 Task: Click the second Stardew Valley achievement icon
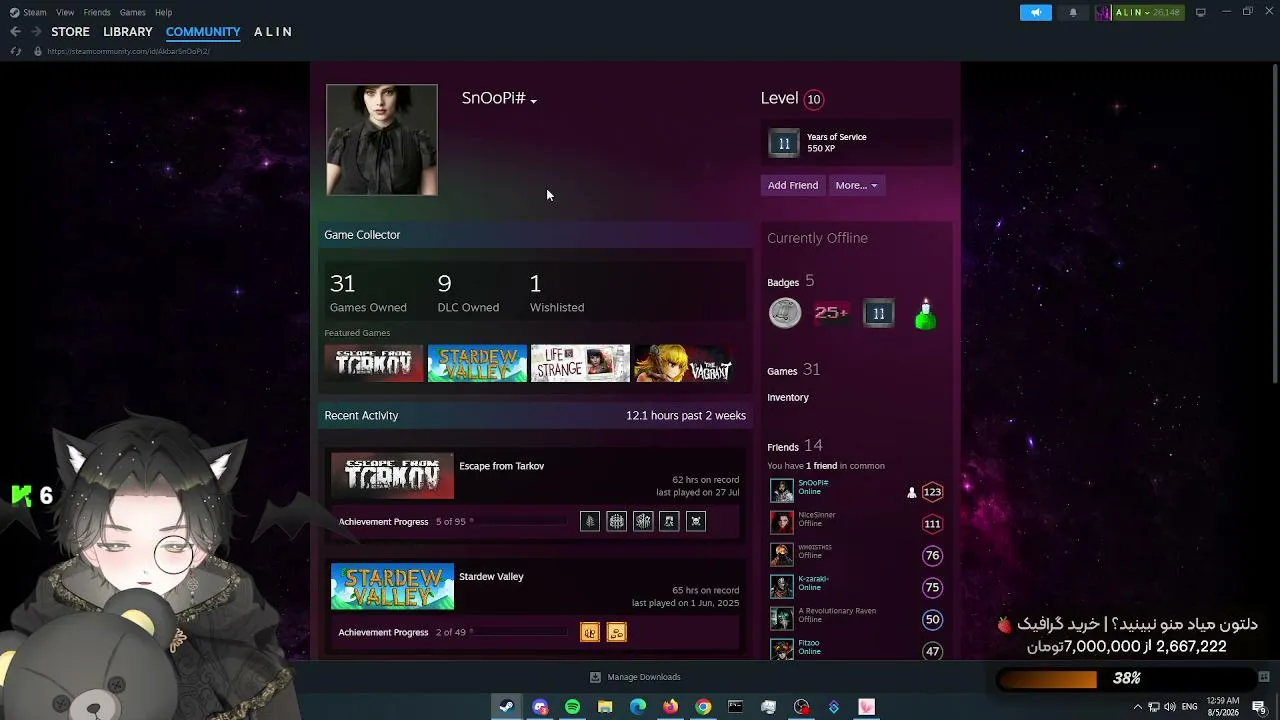(616, 632)
